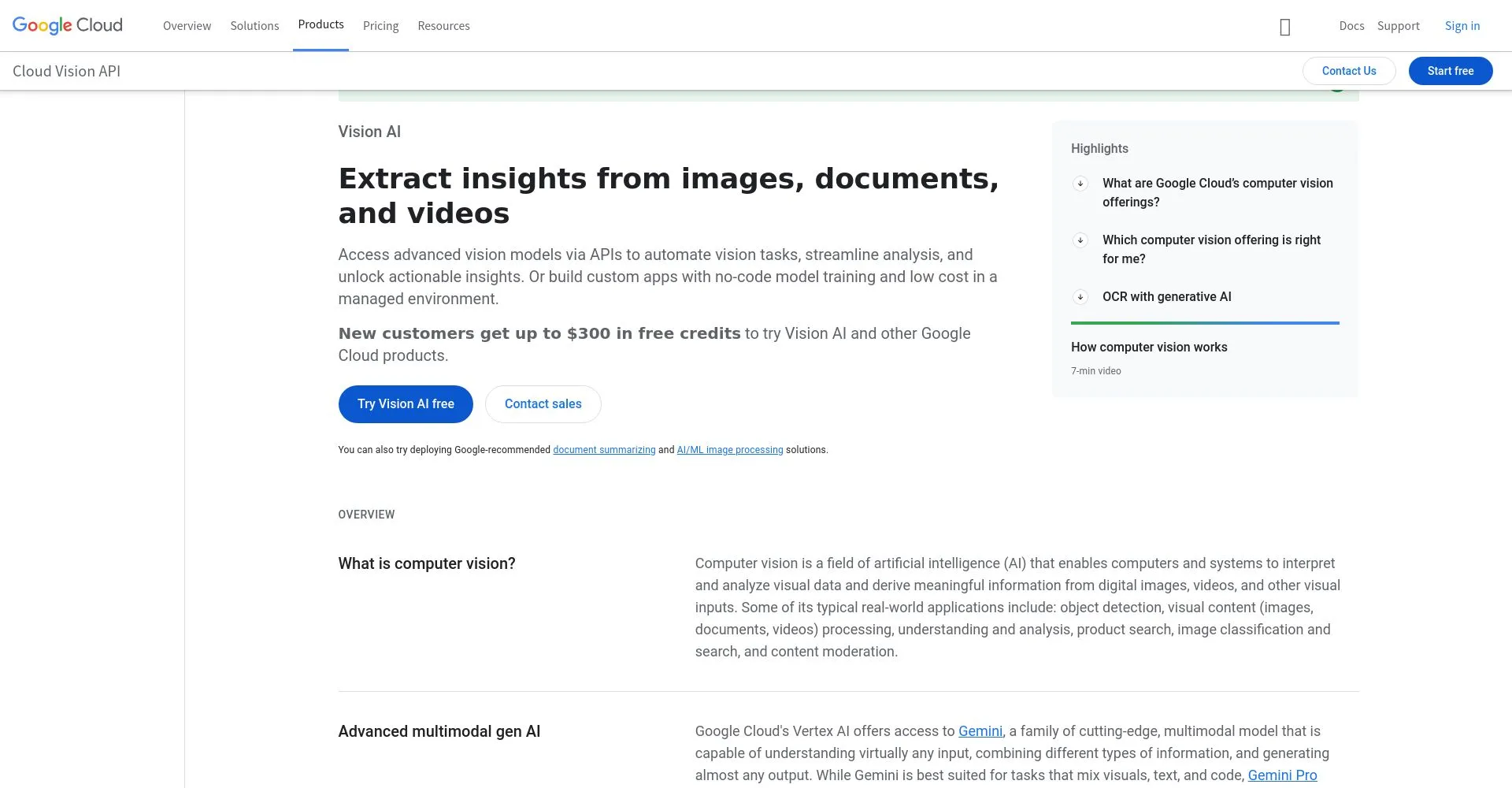Open the AI/ML image processing link
Viewport: 1512px width, 788px height.
730,450
